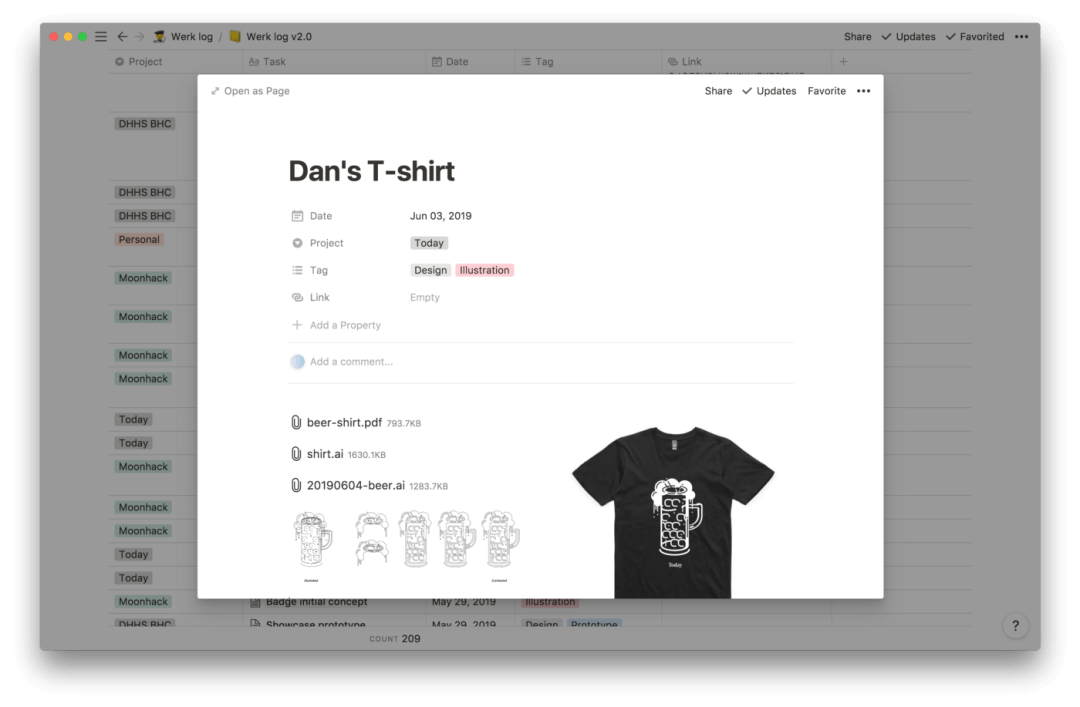
Task: Click the Empty link field
Action: click(x=425, y=298)
